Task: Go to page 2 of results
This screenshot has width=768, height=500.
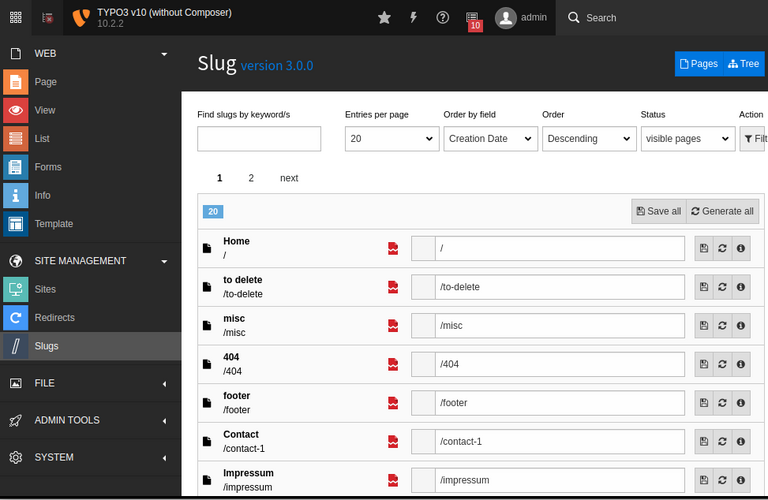Action: (x=251, y=178)
